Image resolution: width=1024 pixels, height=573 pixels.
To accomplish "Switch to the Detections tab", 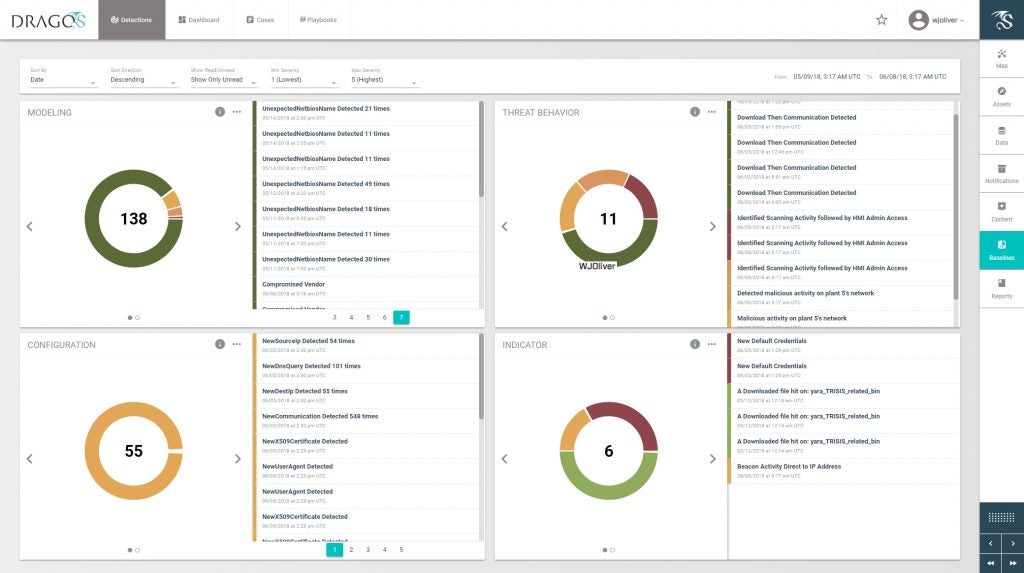I will coord(131,20).
